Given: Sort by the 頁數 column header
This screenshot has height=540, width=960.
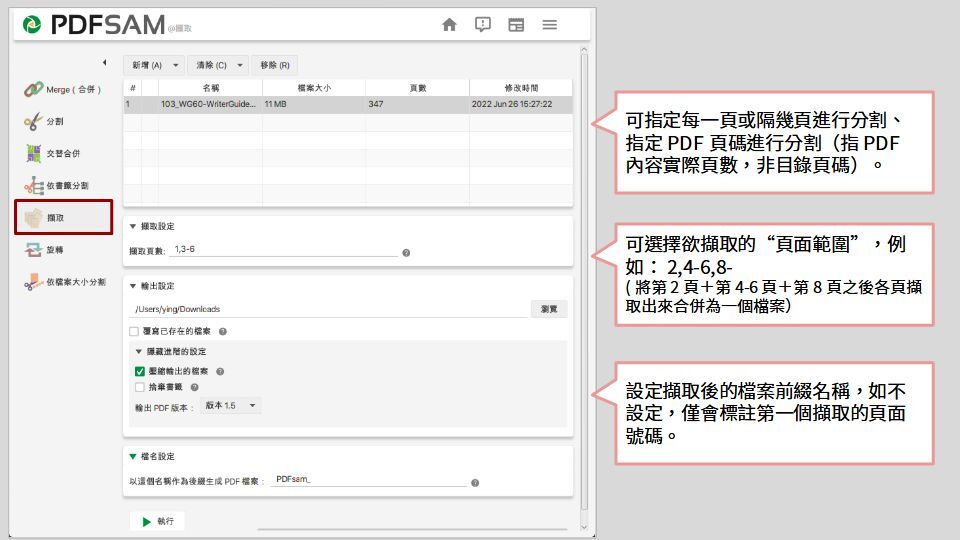Looking at the screenshot, I should pos(418,88).
